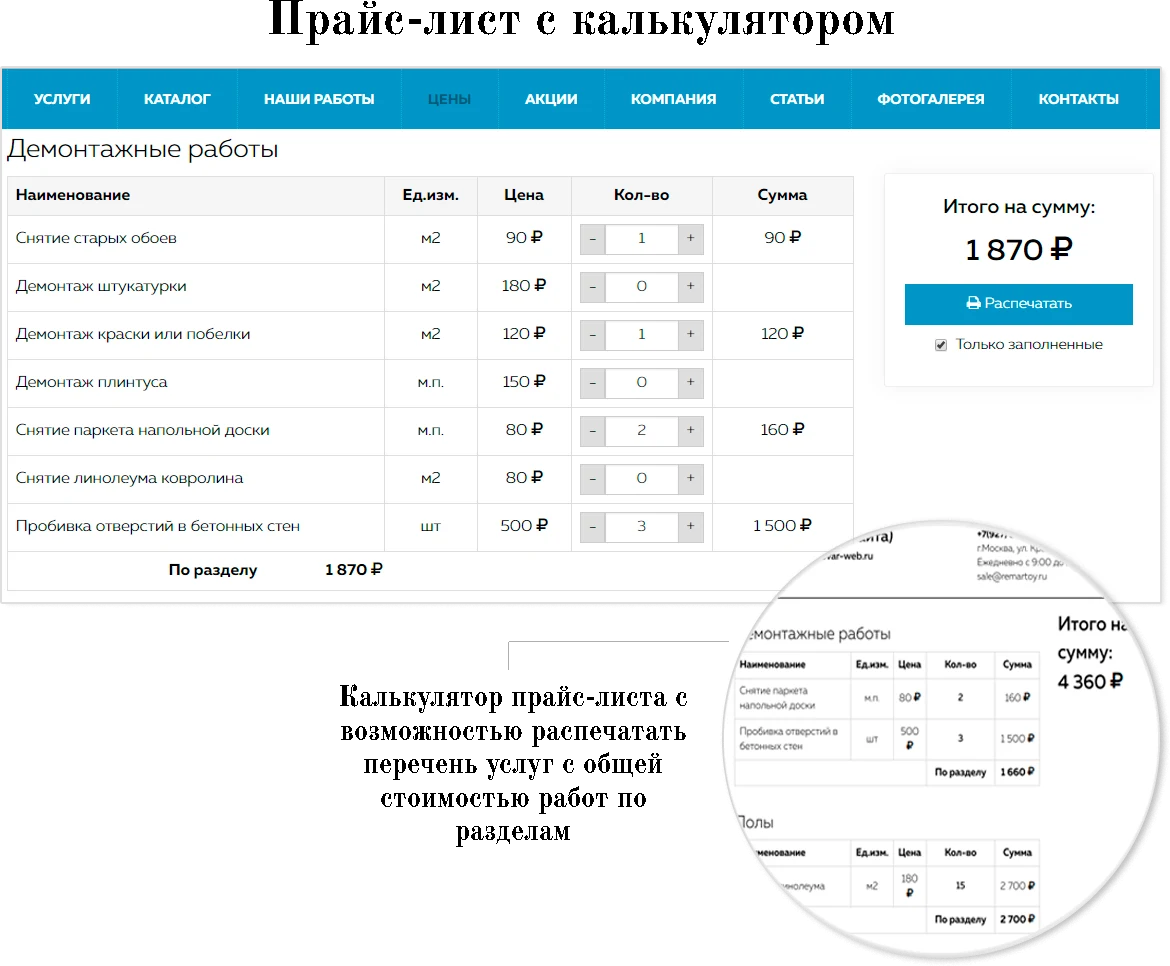
Task: Increase quantity for Демонтаж плинтуса
Action: coord(690,383)
